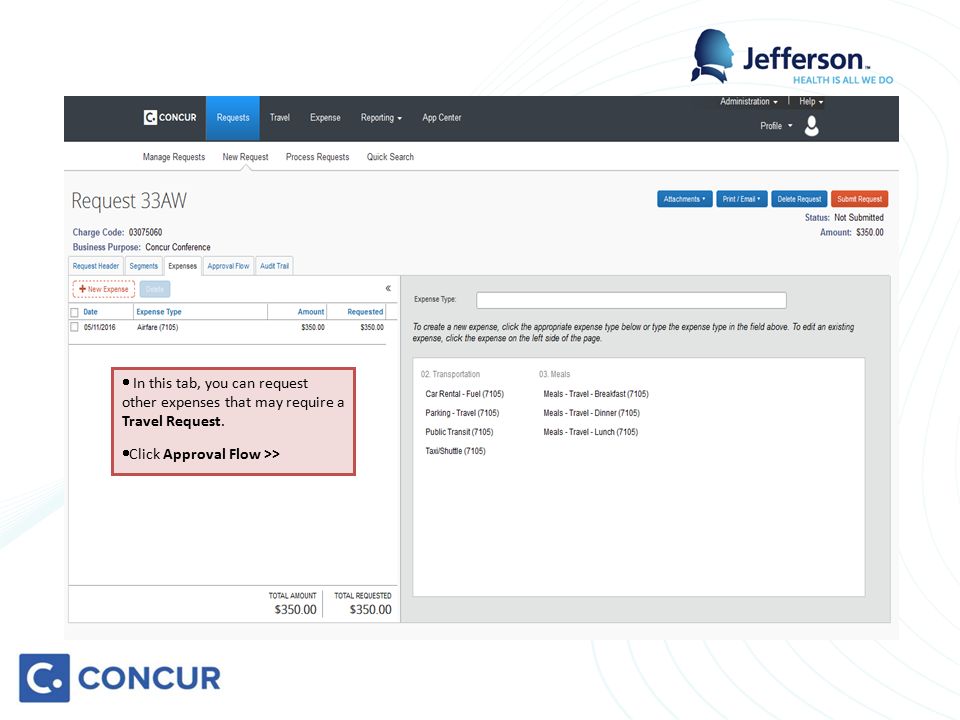Select Public Transit (7105) expense type
The width and height of the screenshot is (960, 720).
459,432
